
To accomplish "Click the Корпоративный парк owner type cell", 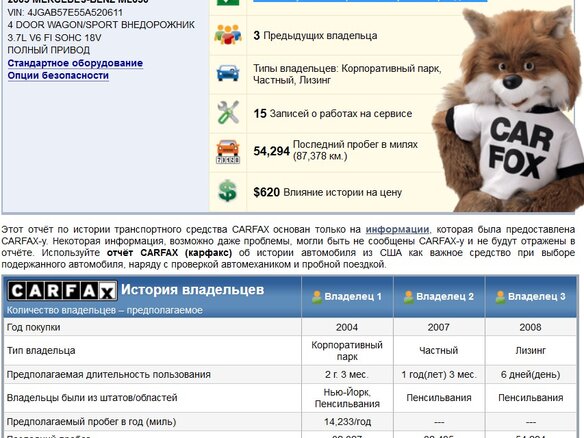I will (347, 350).
